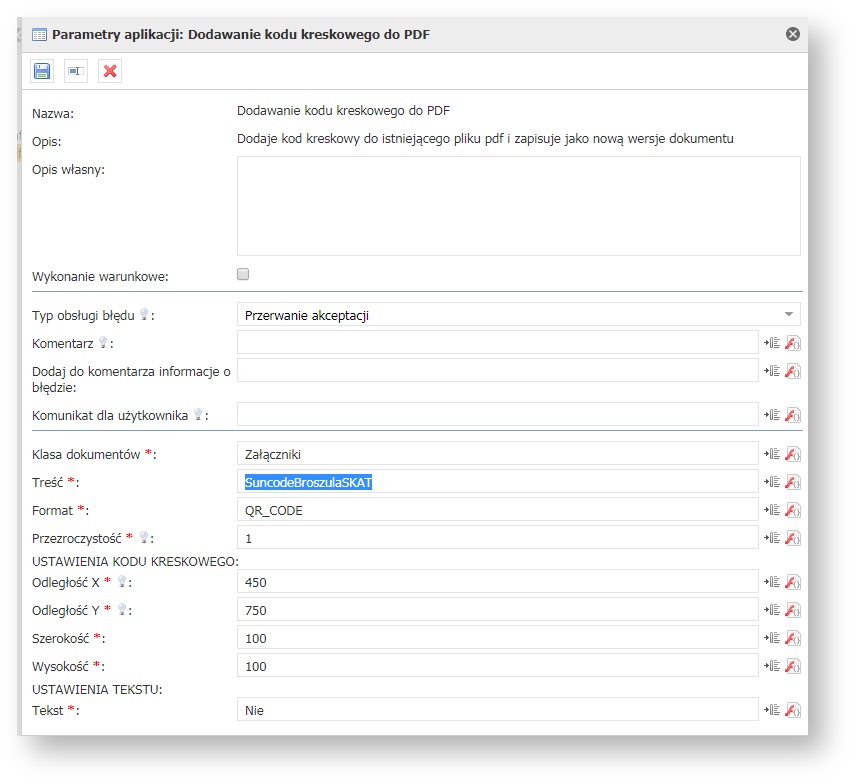Close the Parametry aplikacji dialog
Image resolution: width=856 pixels, height=784 pixels.
[x=793, y=34]
